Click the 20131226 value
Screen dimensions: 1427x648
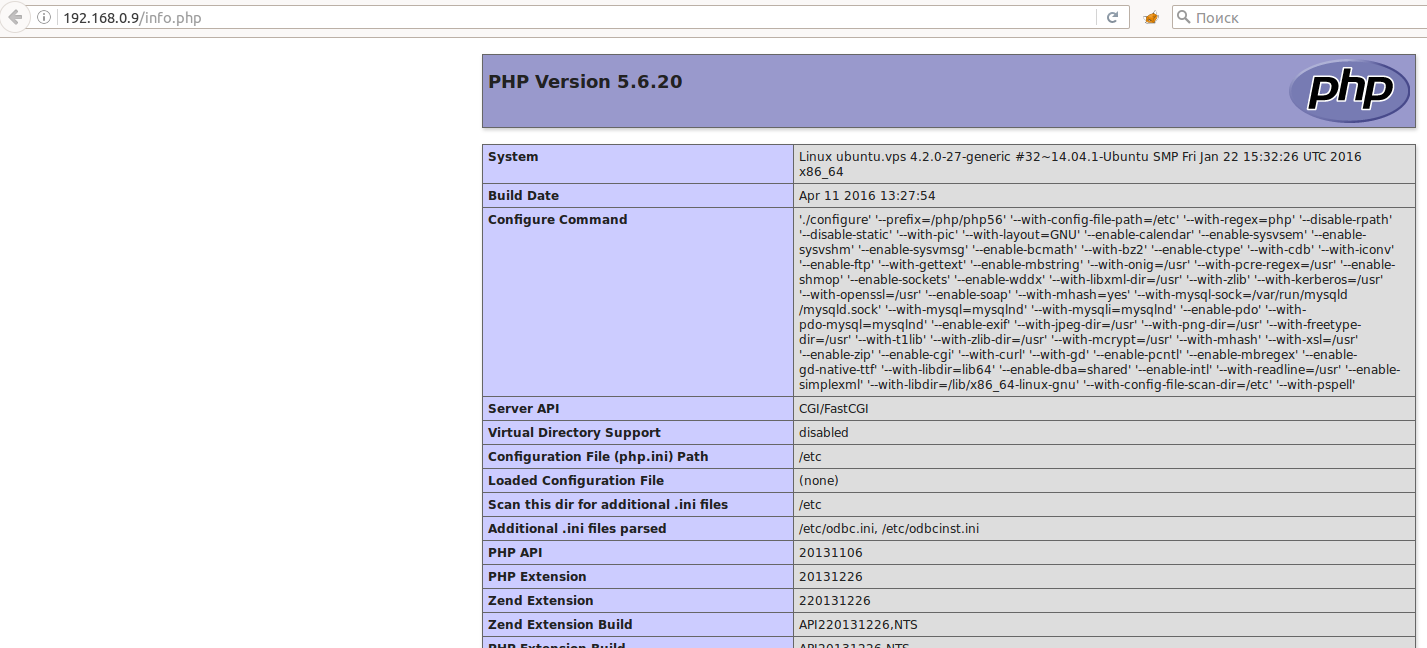pos(830,577)
